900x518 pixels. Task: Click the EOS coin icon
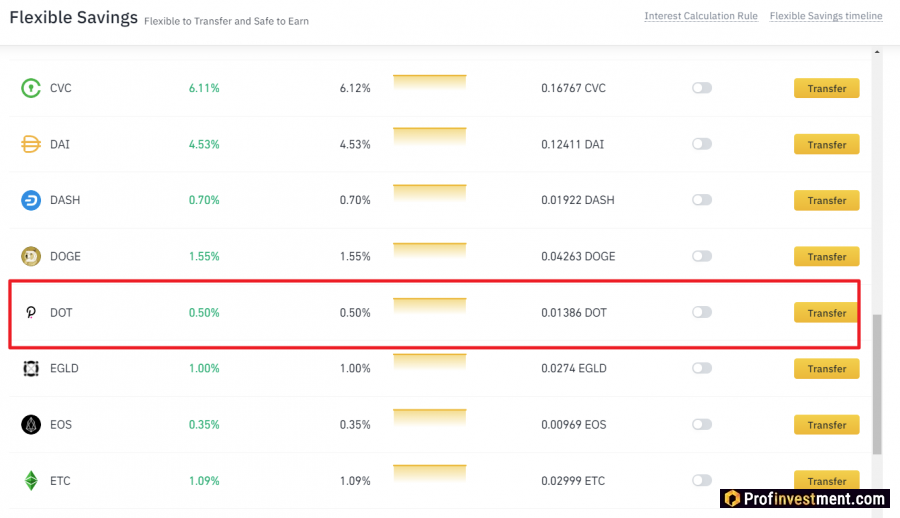pos(31,424)
